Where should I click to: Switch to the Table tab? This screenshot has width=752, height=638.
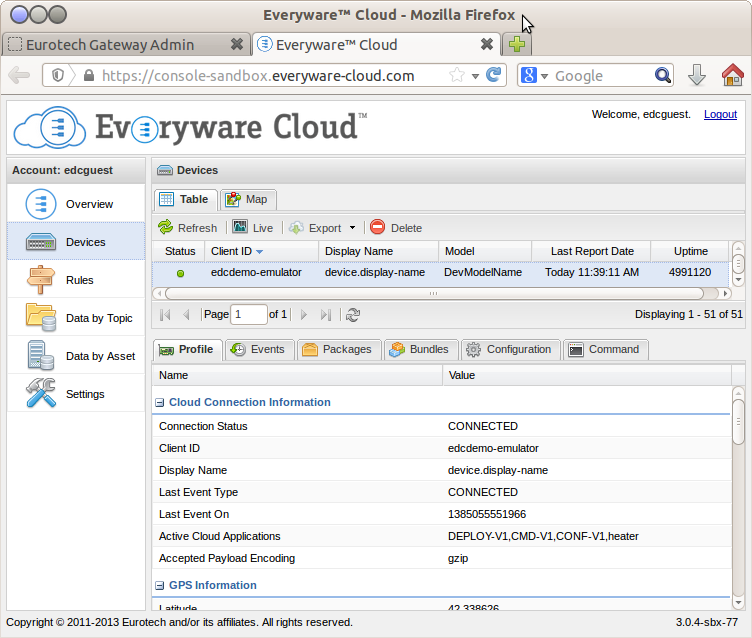tap(186, 199)
